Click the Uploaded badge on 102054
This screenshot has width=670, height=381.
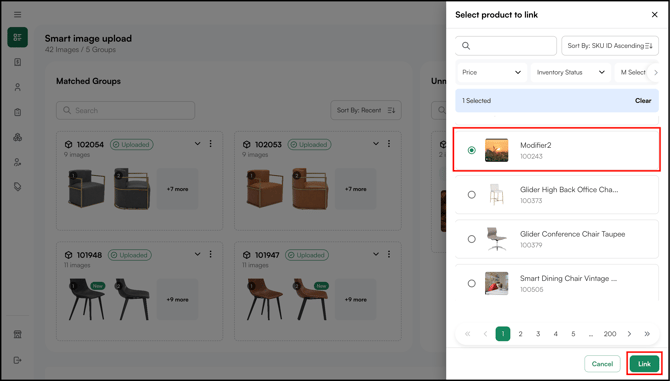(x=132, y=144)
